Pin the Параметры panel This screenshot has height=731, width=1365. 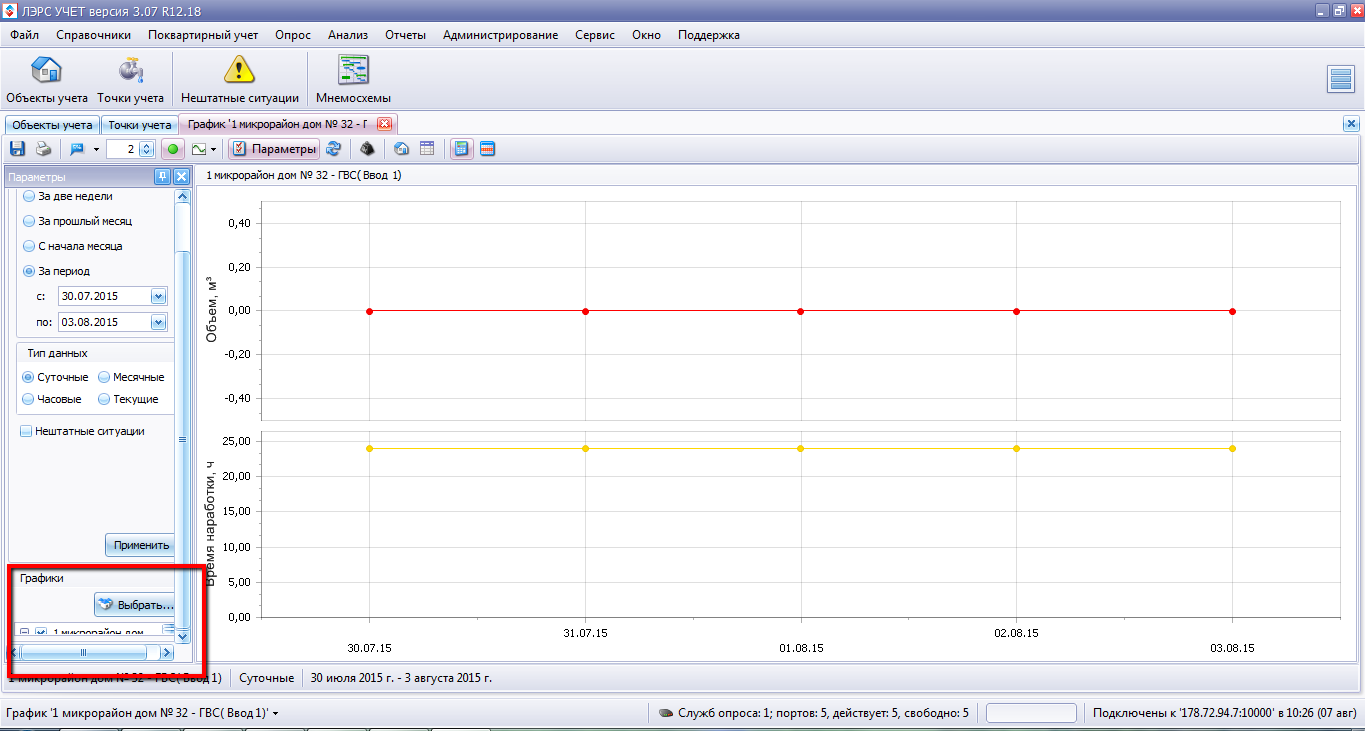162,177
